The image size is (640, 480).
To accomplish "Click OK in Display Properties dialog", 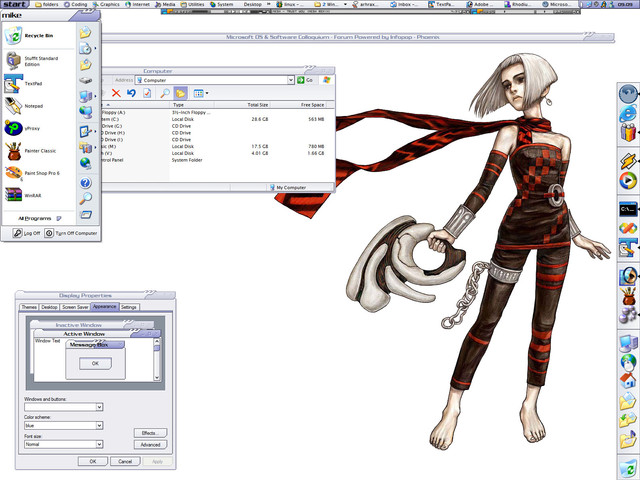I will 93,461.
